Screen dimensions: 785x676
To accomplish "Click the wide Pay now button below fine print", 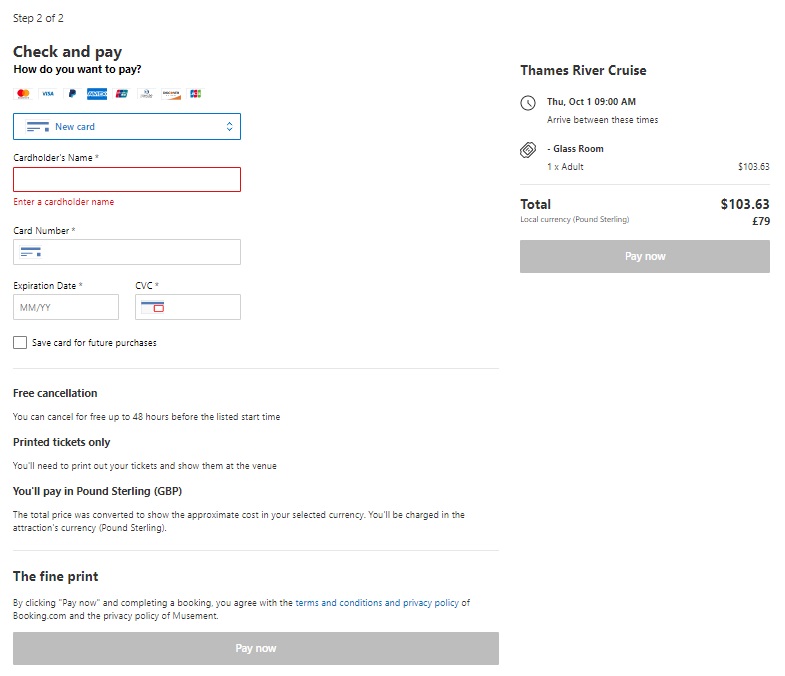I will click(256, 648).
